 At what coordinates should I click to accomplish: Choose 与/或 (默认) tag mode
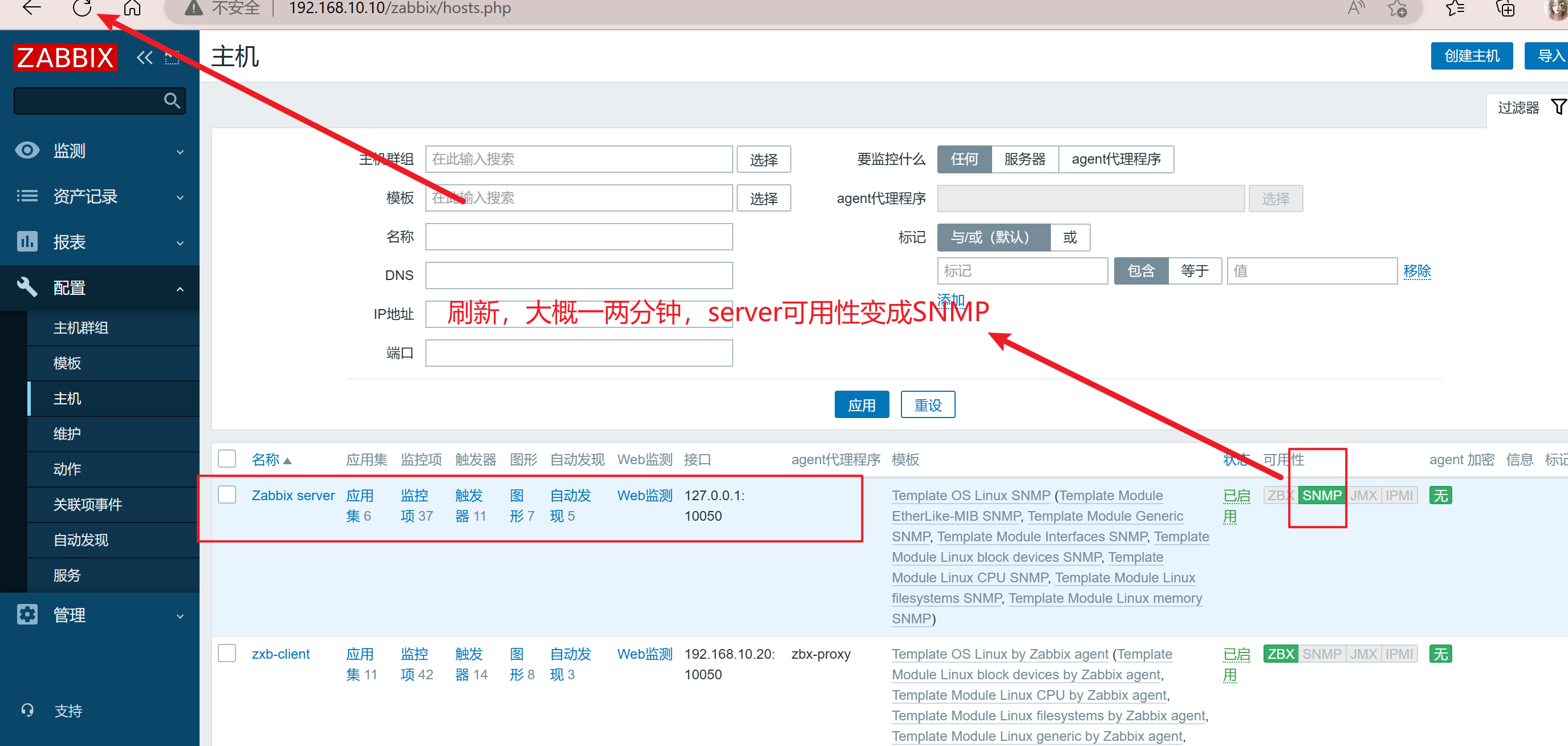tap(993, 237)
